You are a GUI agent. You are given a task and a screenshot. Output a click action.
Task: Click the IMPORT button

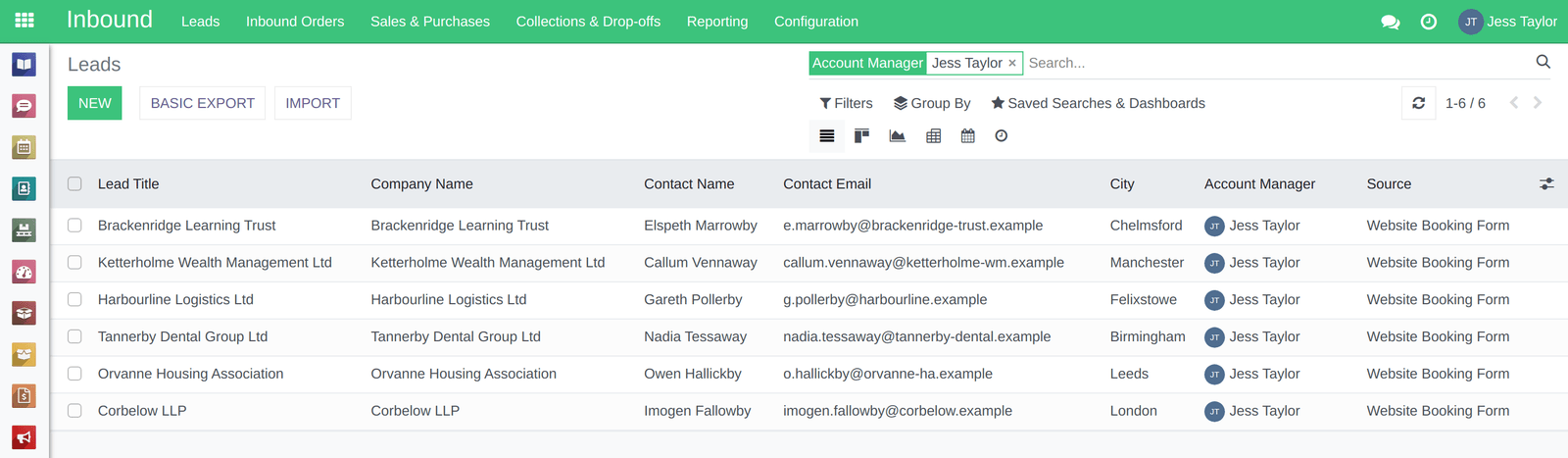(x=313, y=103)
